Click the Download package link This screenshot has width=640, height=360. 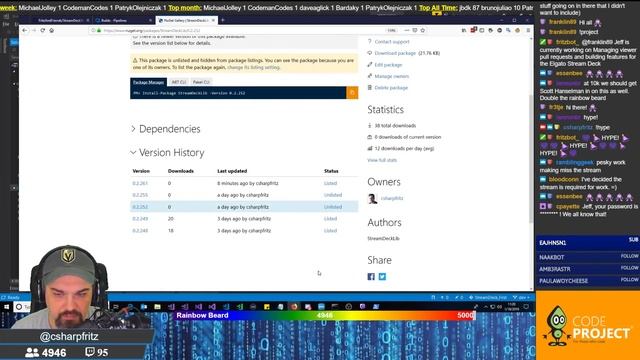tap(395, 53)
